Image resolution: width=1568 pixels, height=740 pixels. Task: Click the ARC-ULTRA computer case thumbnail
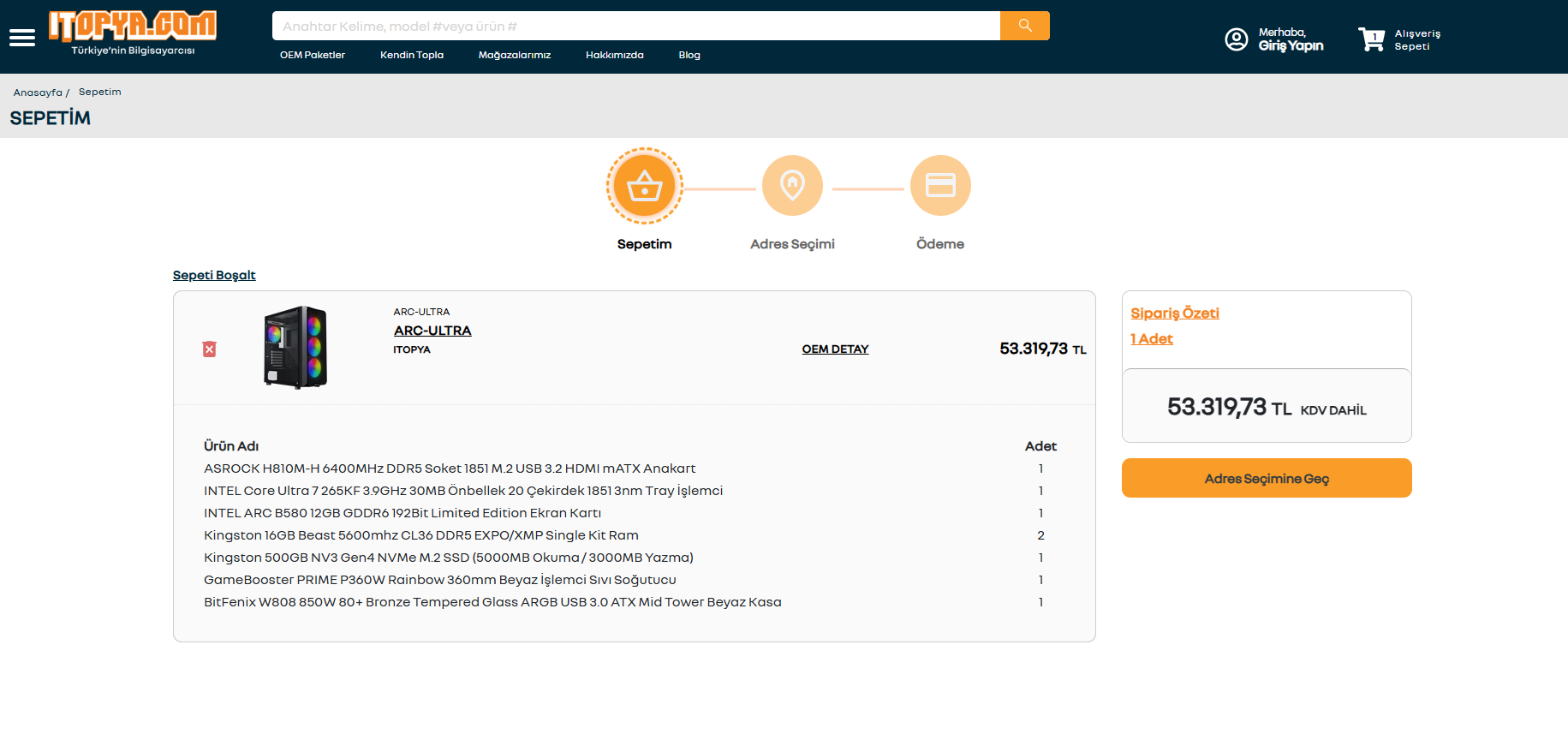click(295, 347)
